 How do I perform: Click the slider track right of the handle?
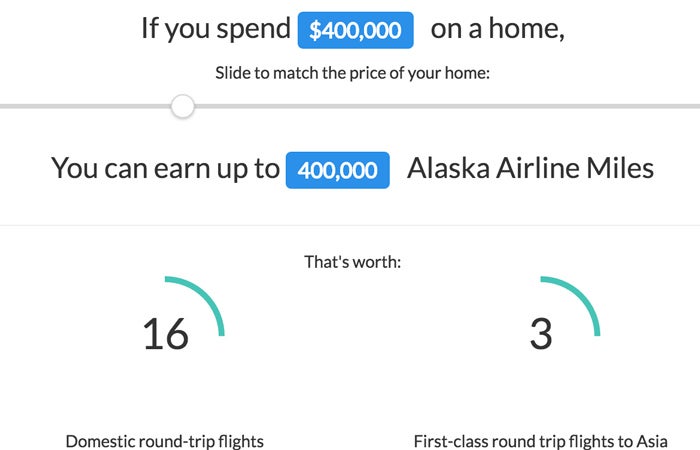click(447, 106)
